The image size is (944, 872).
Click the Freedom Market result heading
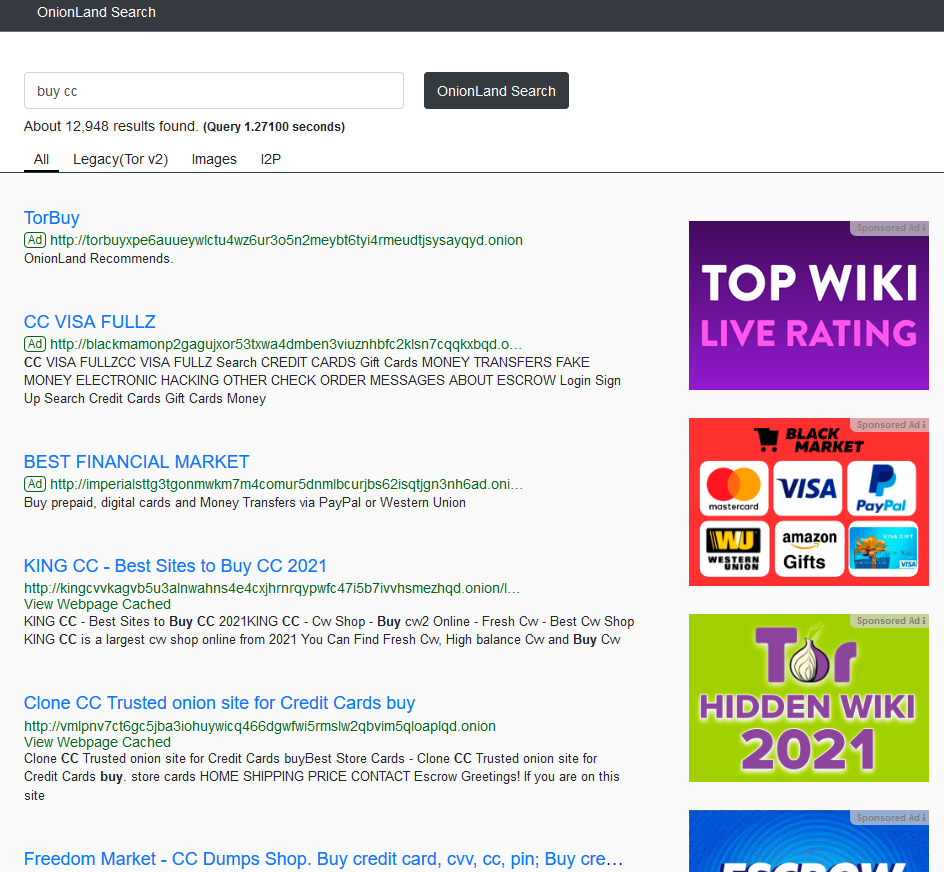point(323,859)
